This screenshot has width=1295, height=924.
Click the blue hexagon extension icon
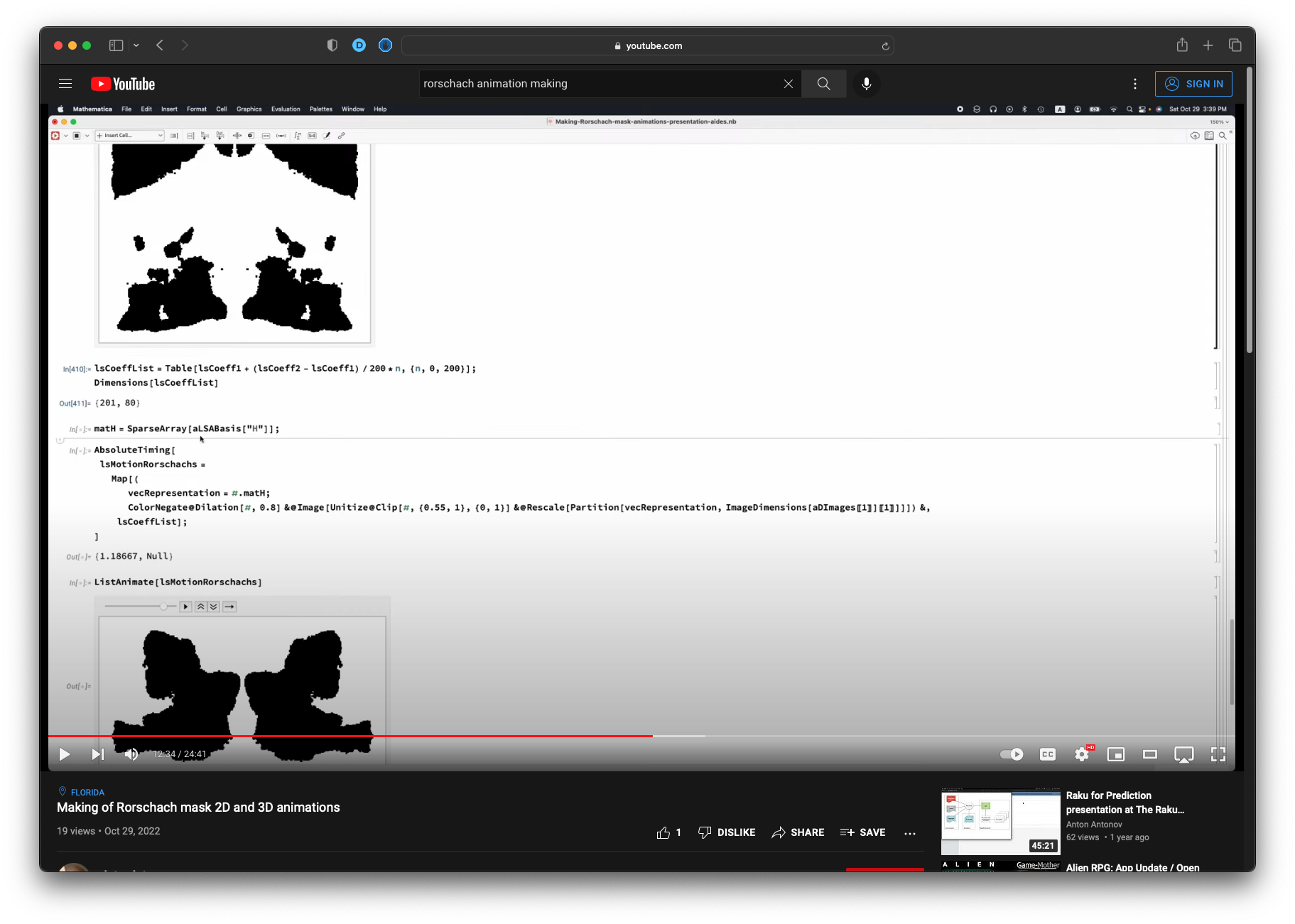(x=385, y=45)
